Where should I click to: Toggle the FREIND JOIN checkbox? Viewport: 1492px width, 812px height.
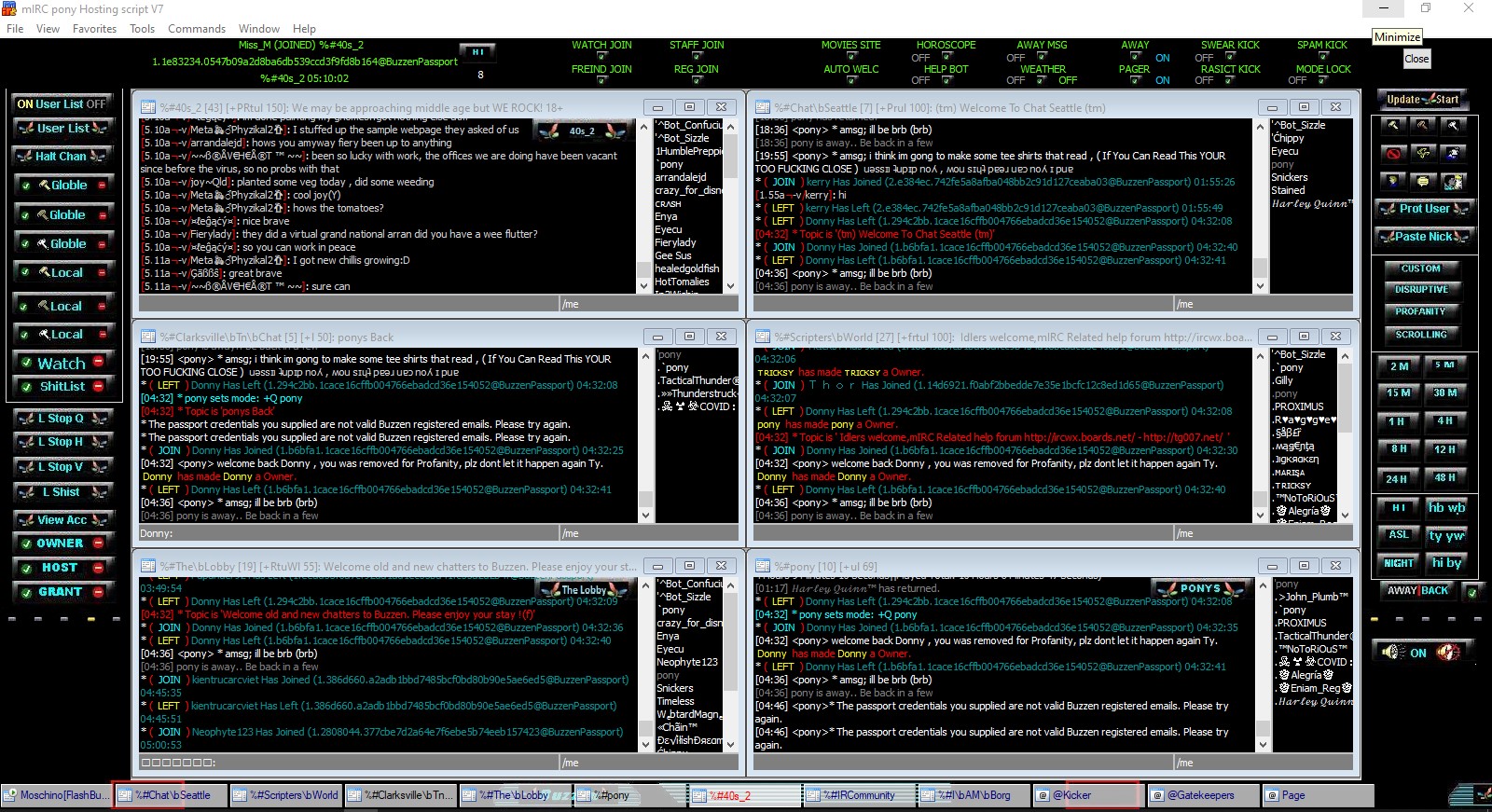pyautogui.click(x=601, y=81)
